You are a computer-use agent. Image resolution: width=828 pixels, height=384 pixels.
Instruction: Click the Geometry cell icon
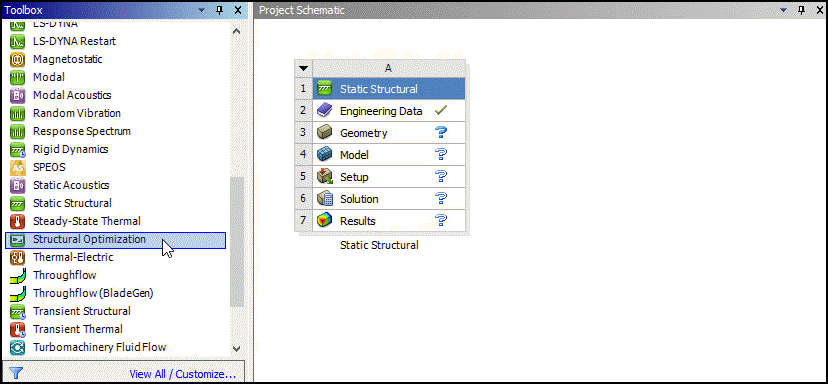(x=324, y=133)
